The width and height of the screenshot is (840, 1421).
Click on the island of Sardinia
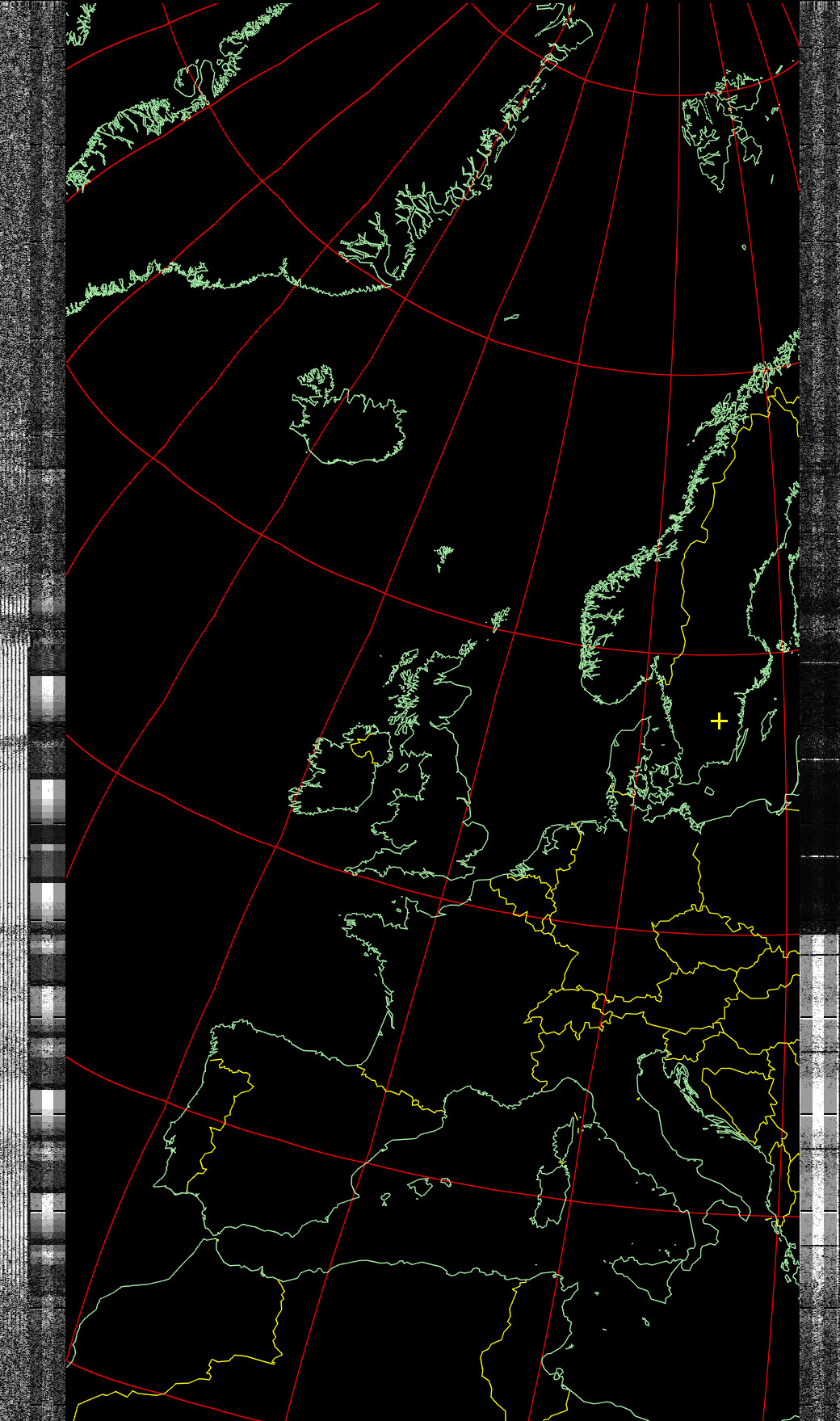551,1196
